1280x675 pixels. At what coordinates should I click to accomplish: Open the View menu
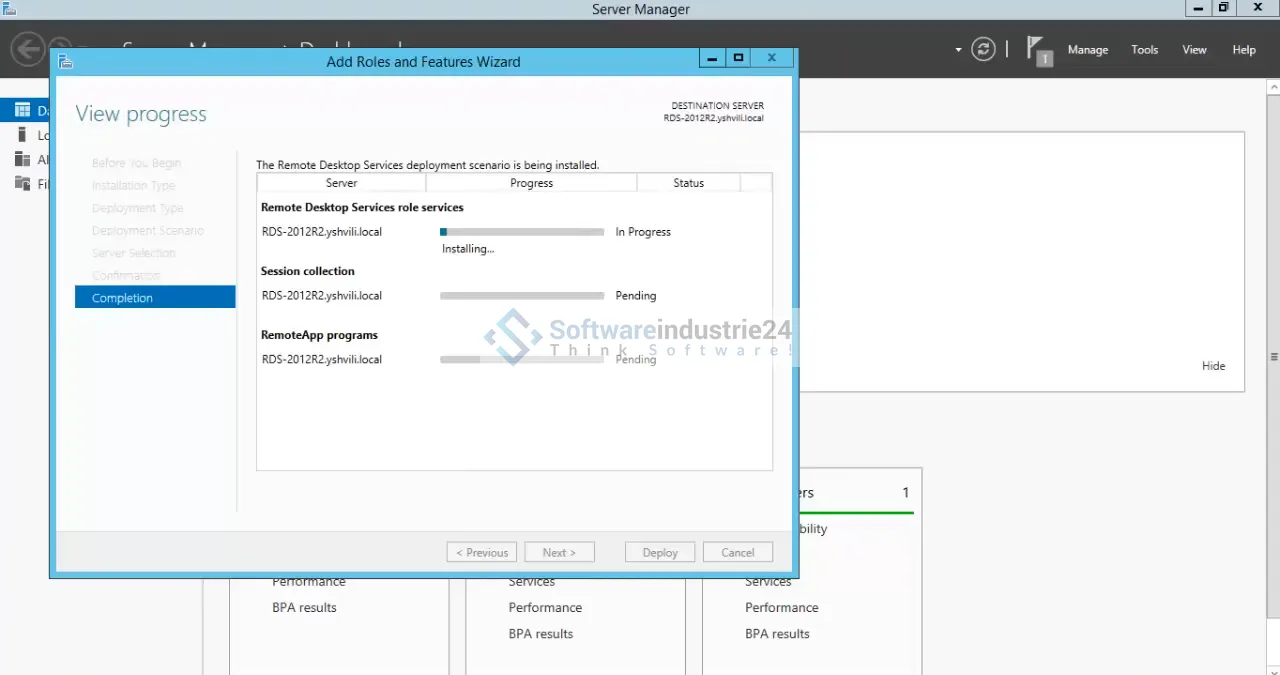pos(1194,50)
